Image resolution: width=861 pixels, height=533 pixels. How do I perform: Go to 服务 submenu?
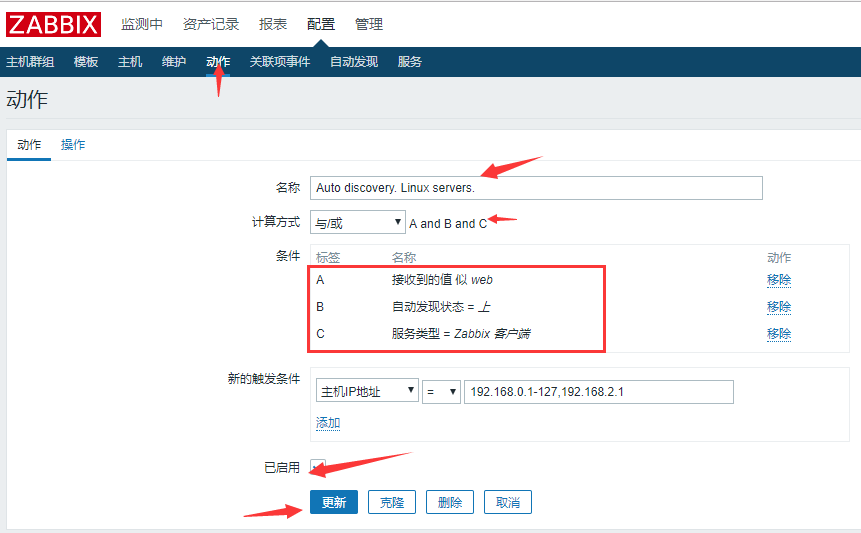410,62
